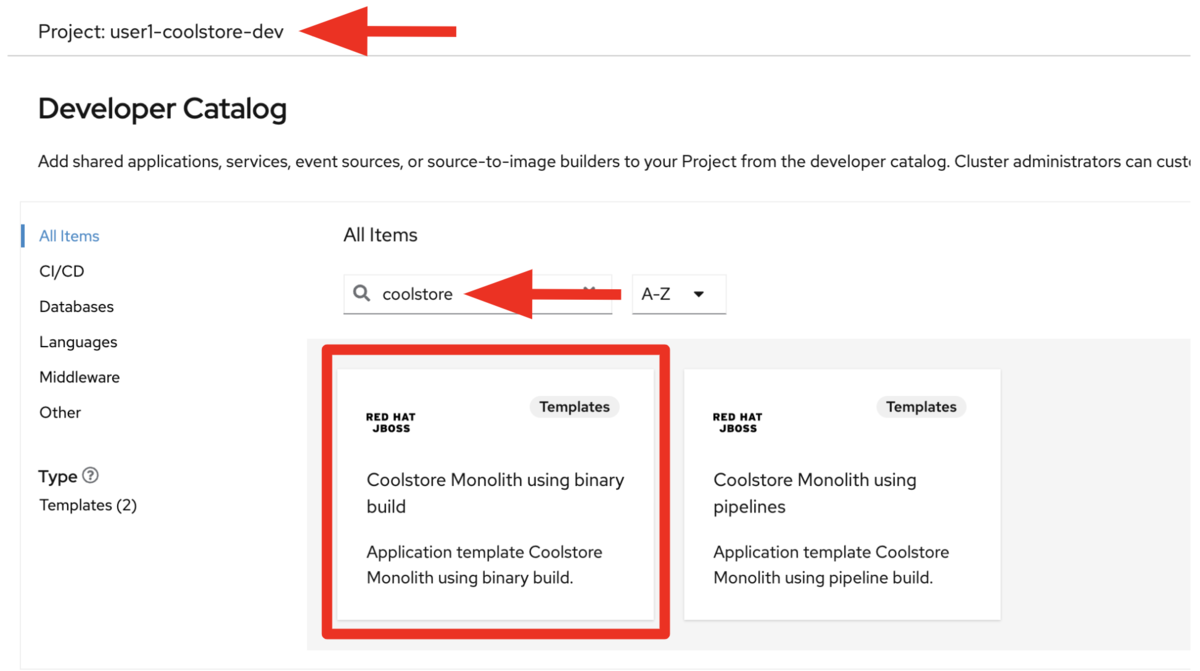The width and height of the screenshot is (1200, 671).
Task: Click the Type help question icon
Action: (x=91, y=476)
